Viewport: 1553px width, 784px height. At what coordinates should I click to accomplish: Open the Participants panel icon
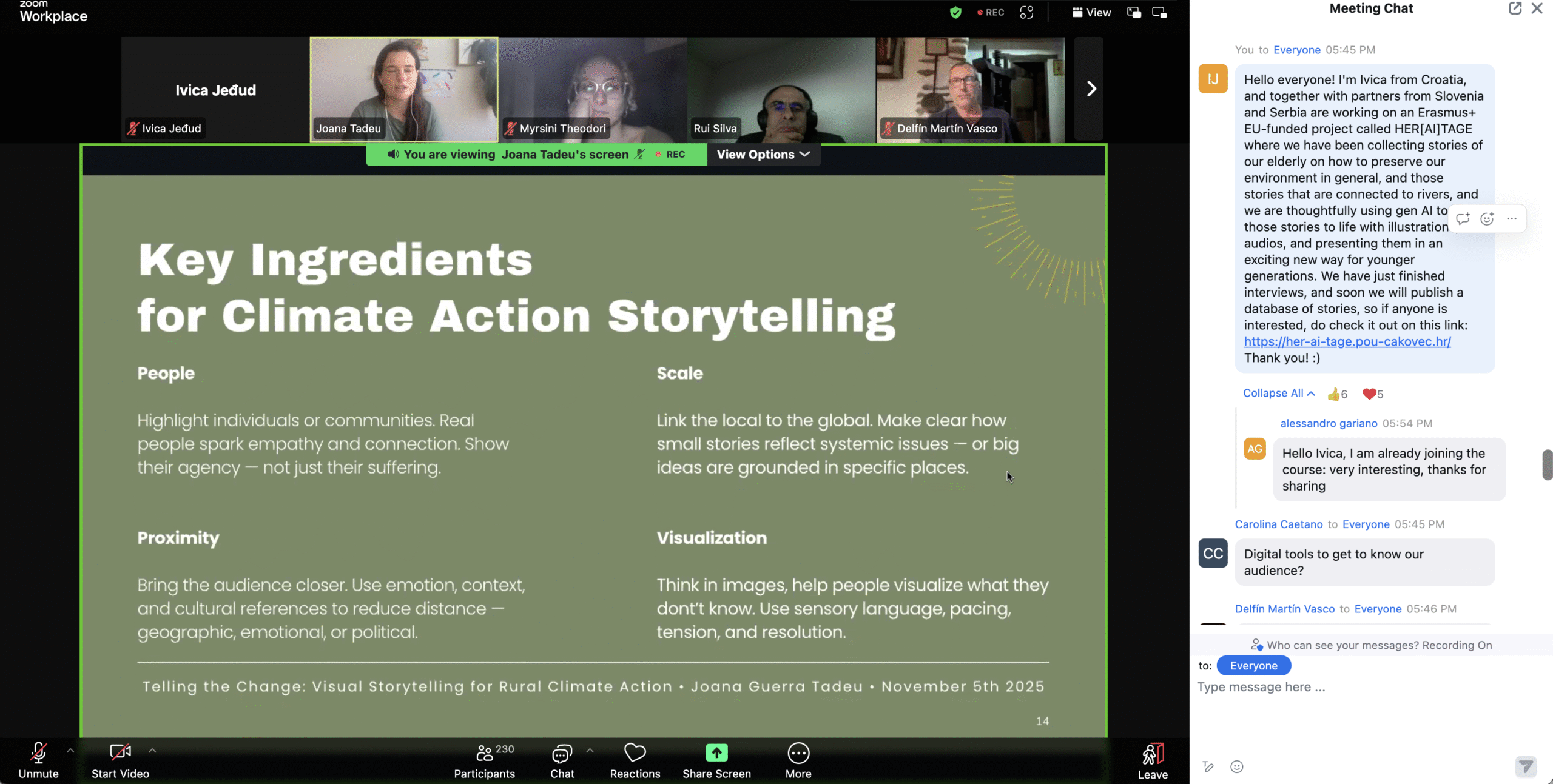pyautogui.click(x=485, y=753)
